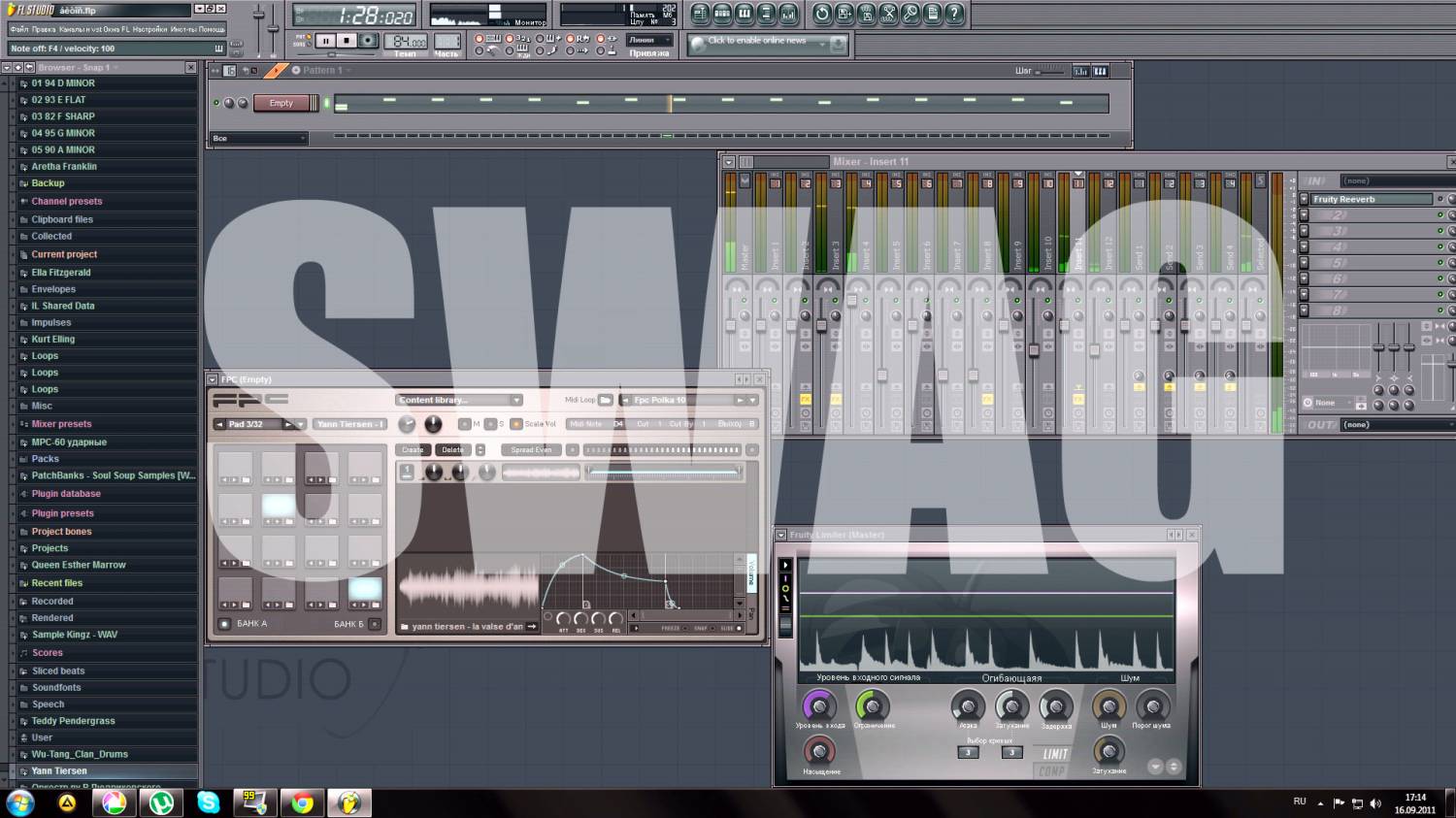Open the Помощь menu
The image size is (1456, 818).
click(x=212, y=29)
